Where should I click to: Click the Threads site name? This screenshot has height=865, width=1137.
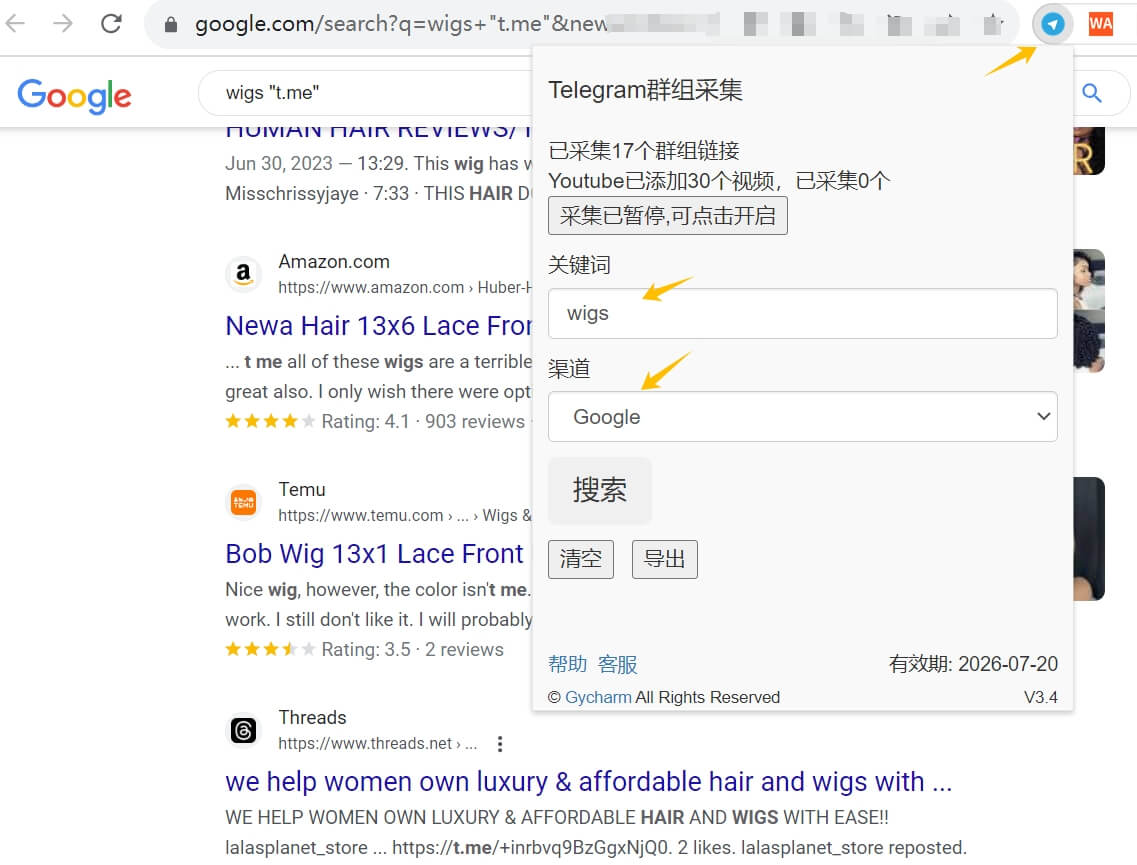[x=313, y=717]
